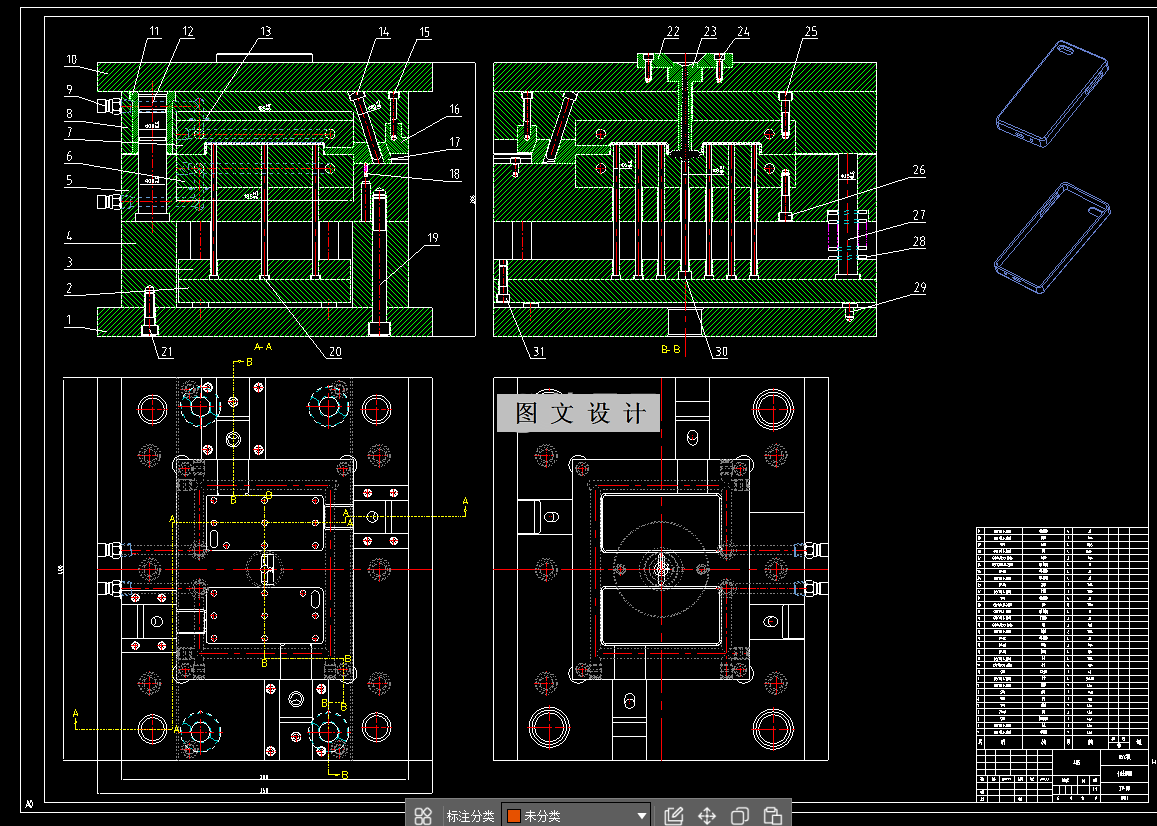The height and width of the screenshot is (826, 1157).
Task: Click part balloon number 30
Action: (x=721, y=352)
